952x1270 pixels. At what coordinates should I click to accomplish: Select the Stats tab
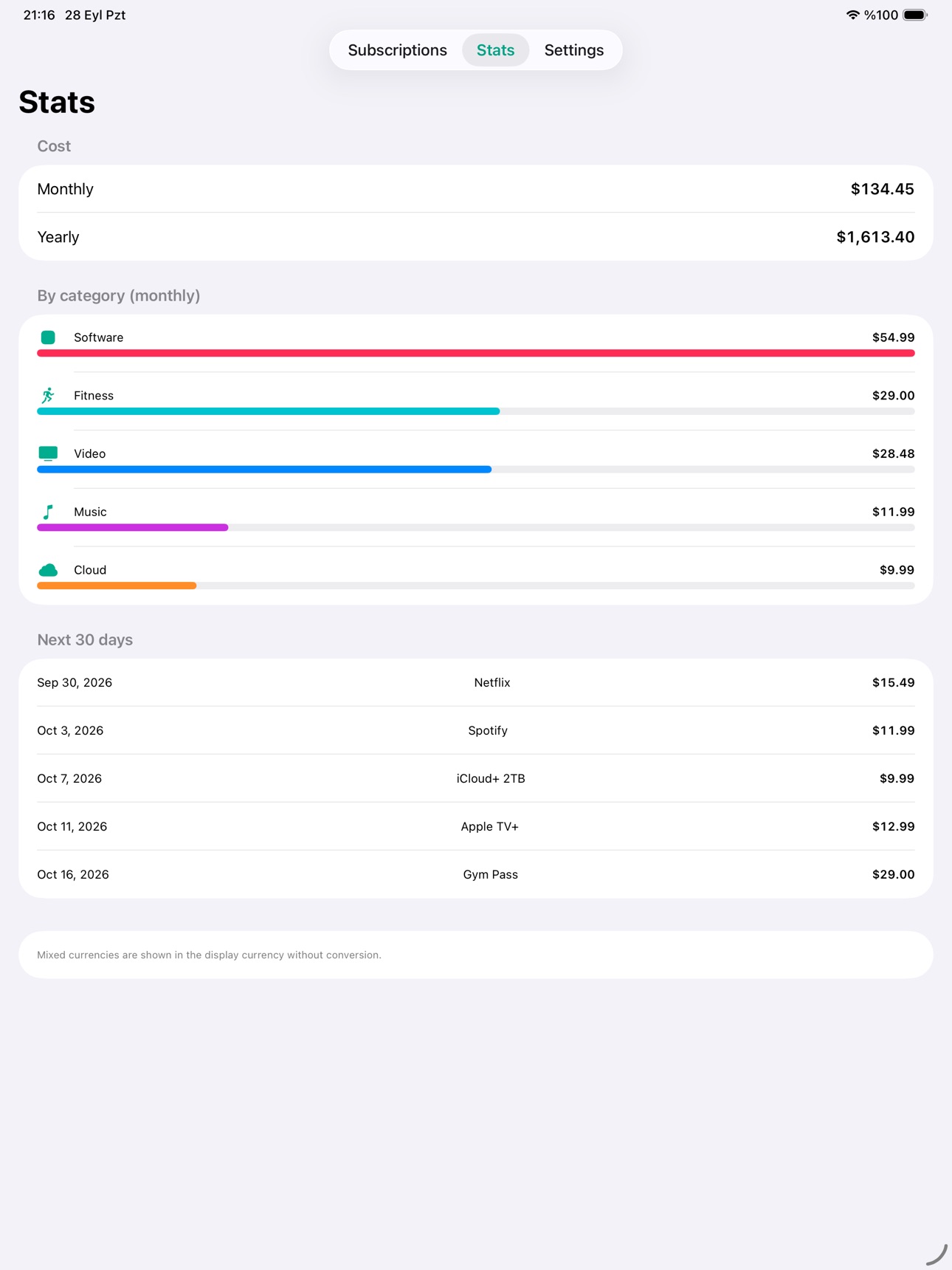click(x=495, y=50)
